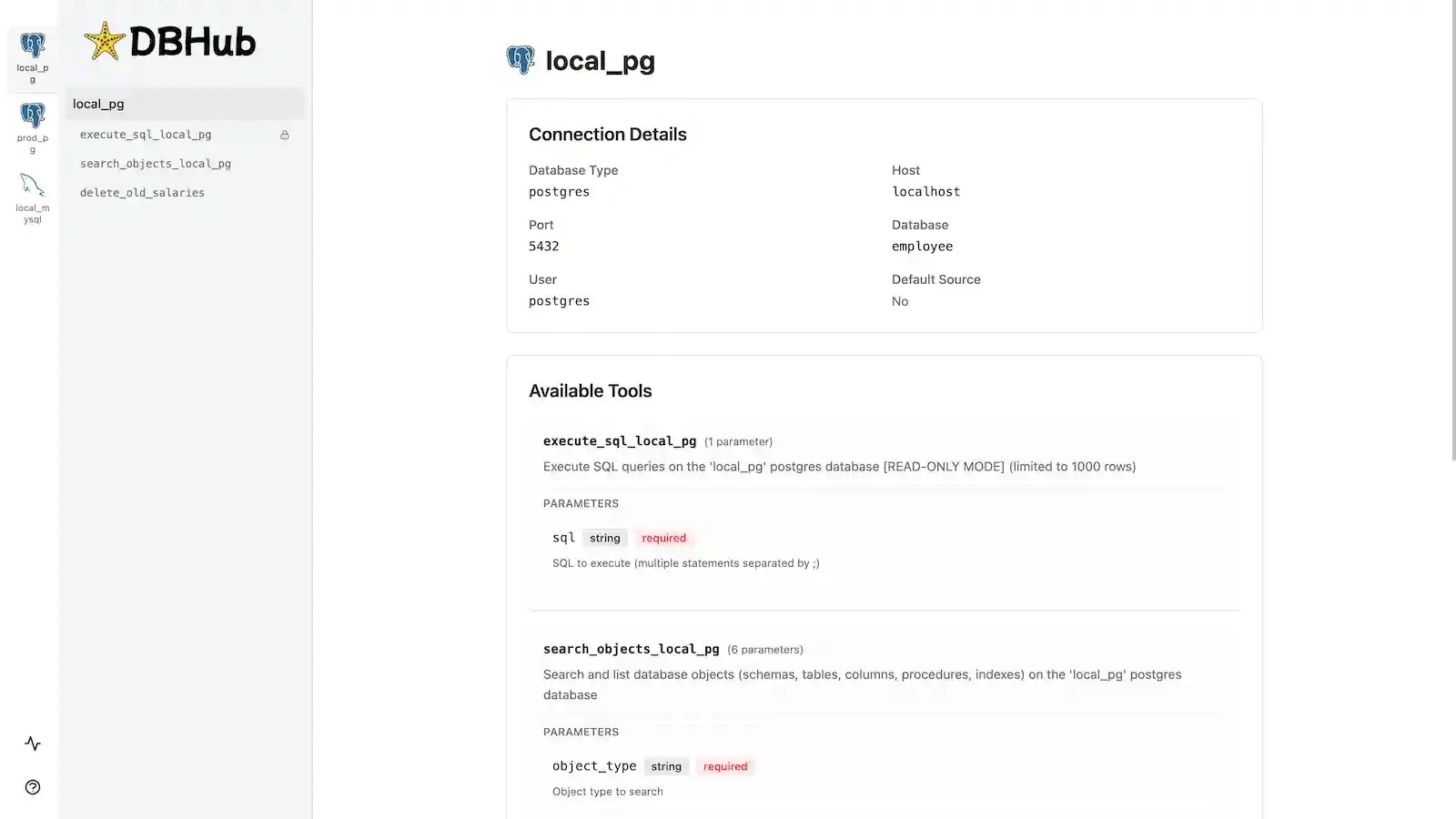Screen dimensions: 1456x819
Task: Click the string type badge for object_type
Action: tap(666, 766)
